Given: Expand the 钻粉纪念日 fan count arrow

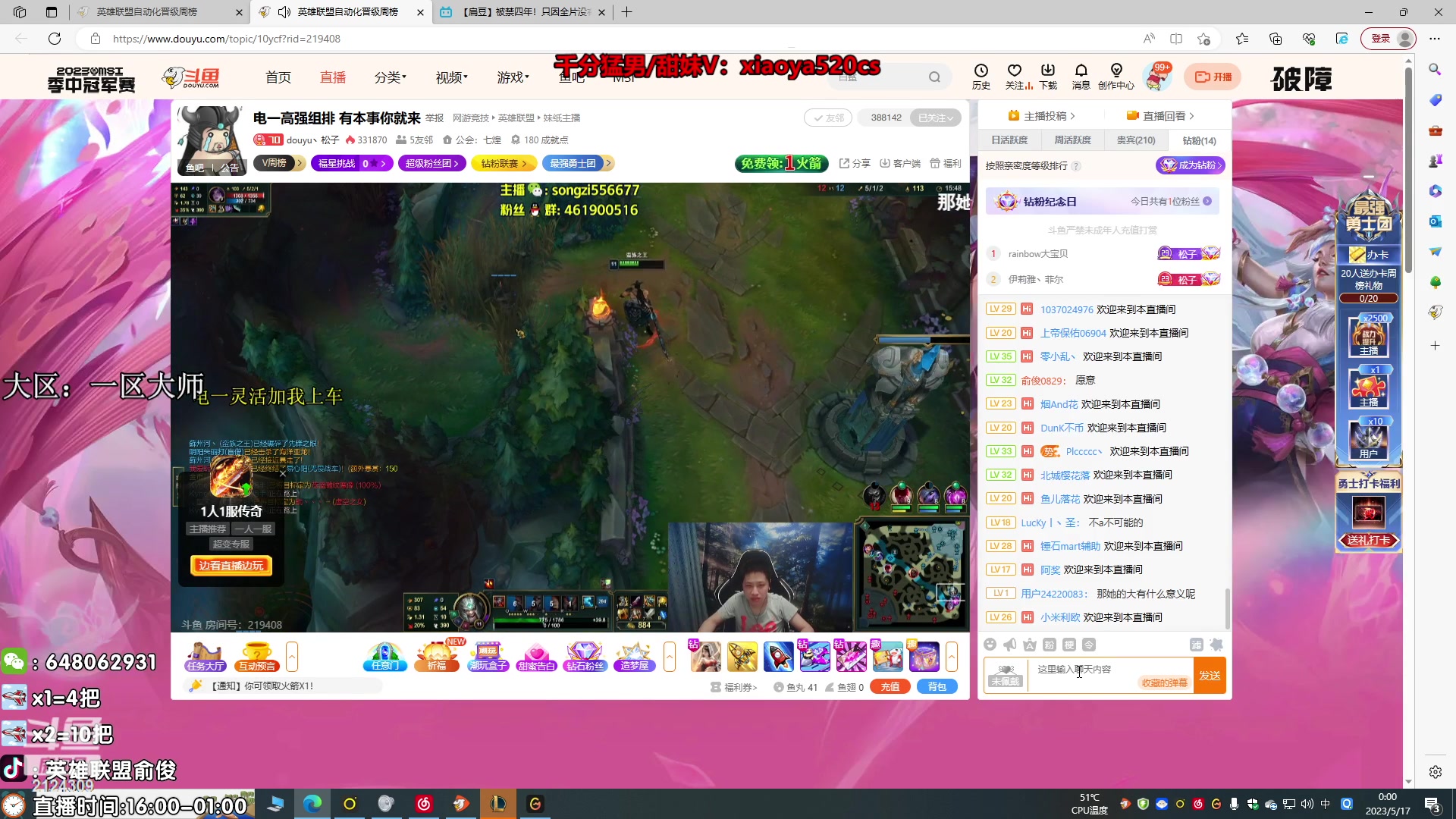Looking at the screenshot, I should (x=1207, y=201).
